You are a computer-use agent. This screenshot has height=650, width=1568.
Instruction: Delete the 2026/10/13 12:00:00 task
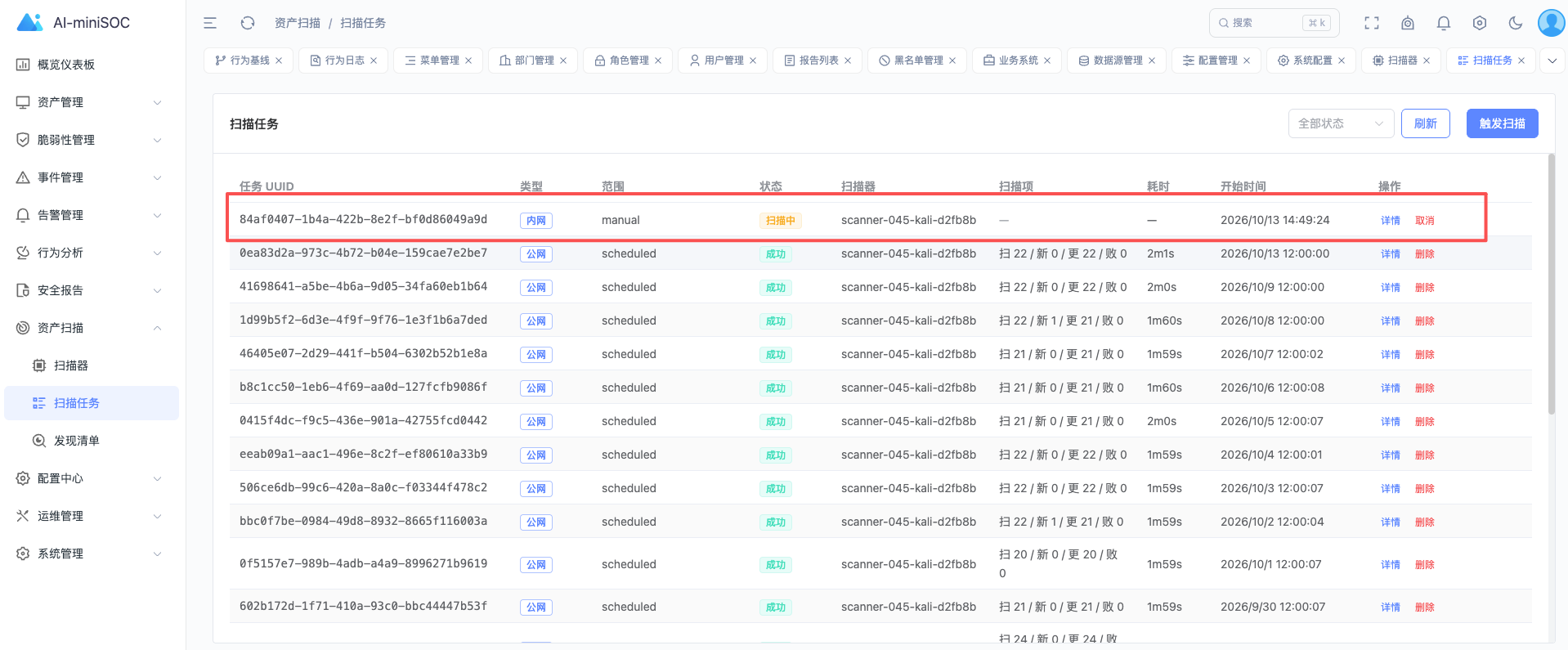click(1425, 254)
